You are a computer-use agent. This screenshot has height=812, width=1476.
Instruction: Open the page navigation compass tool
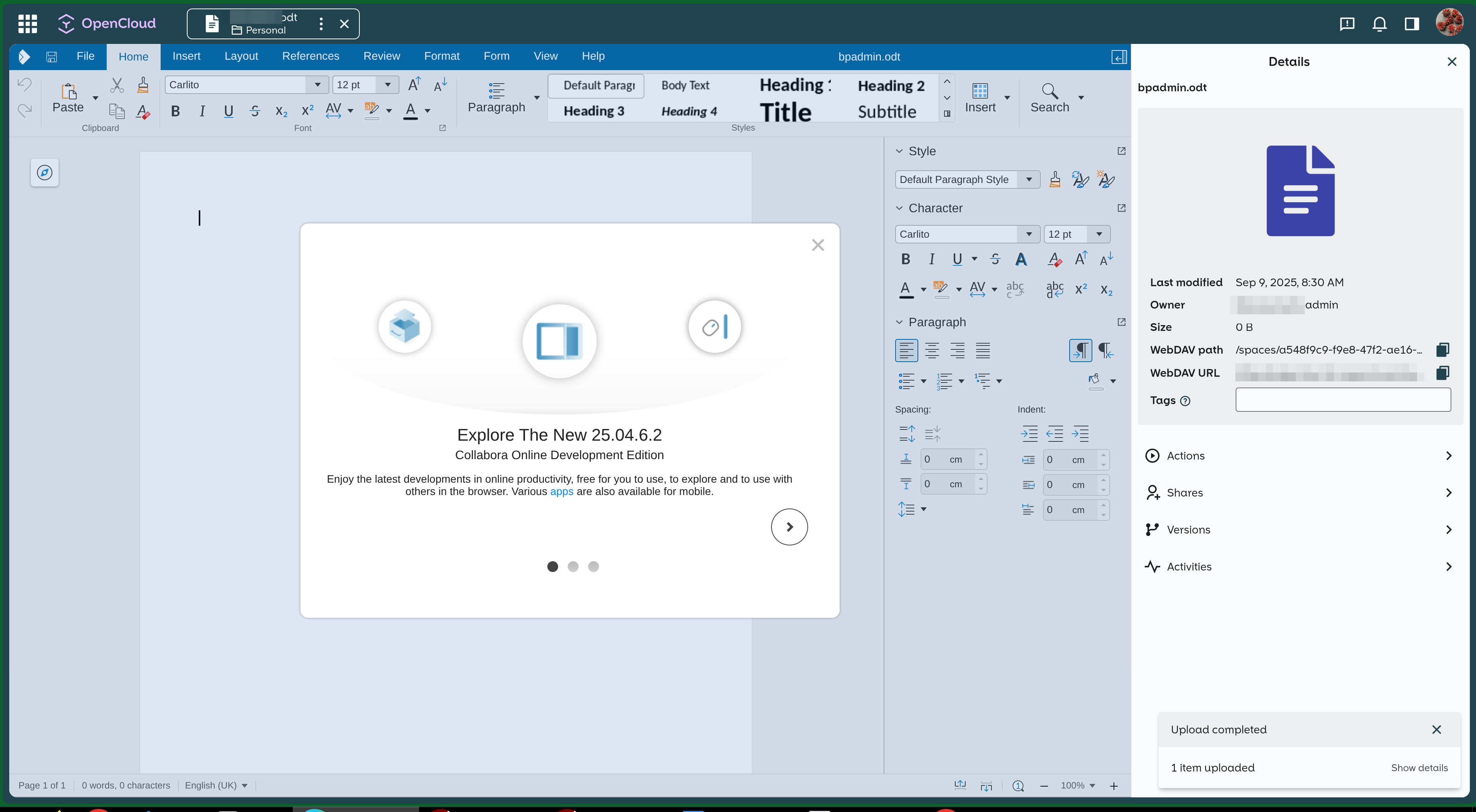tap(45, 173)
